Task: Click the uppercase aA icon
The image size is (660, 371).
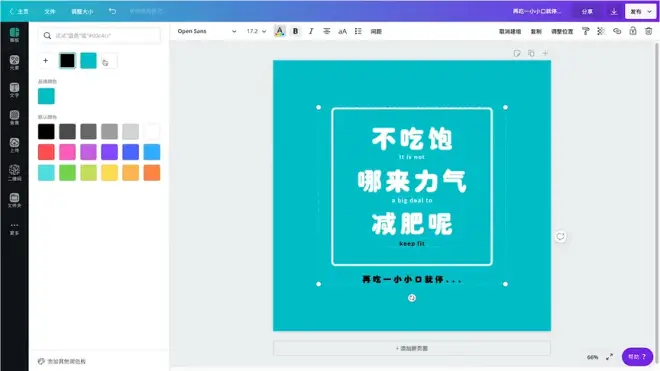Action: tap(343, 31)
